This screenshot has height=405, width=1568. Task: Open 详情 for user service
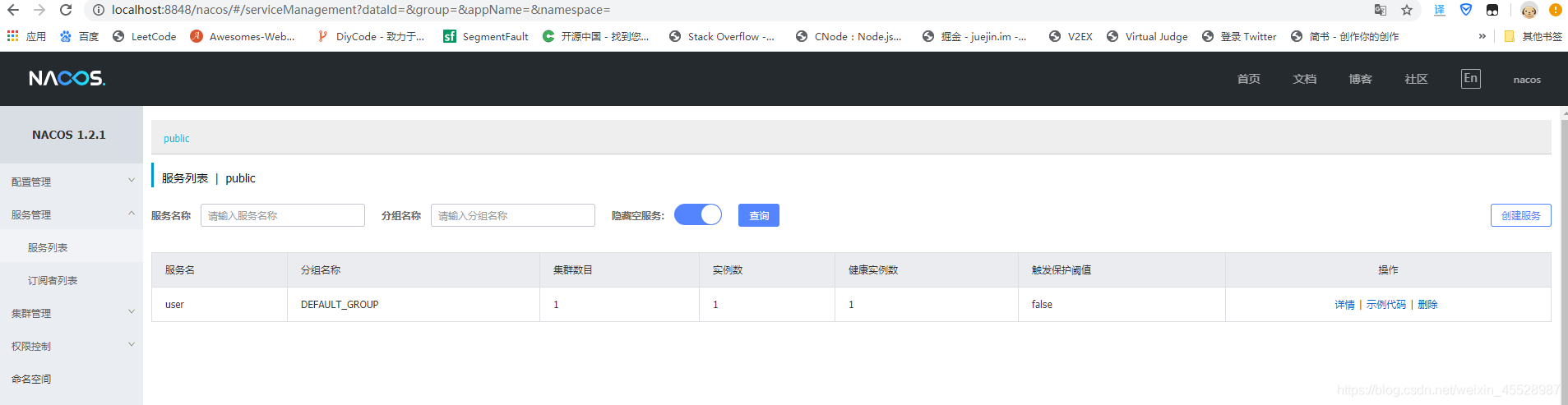click(1345, 304)
